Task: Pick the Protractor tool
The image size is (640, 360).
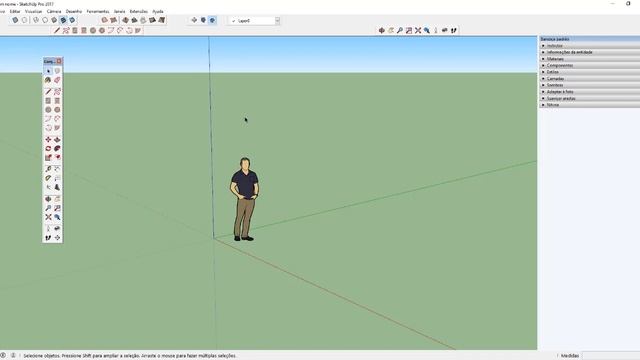Action: (48, 178)
